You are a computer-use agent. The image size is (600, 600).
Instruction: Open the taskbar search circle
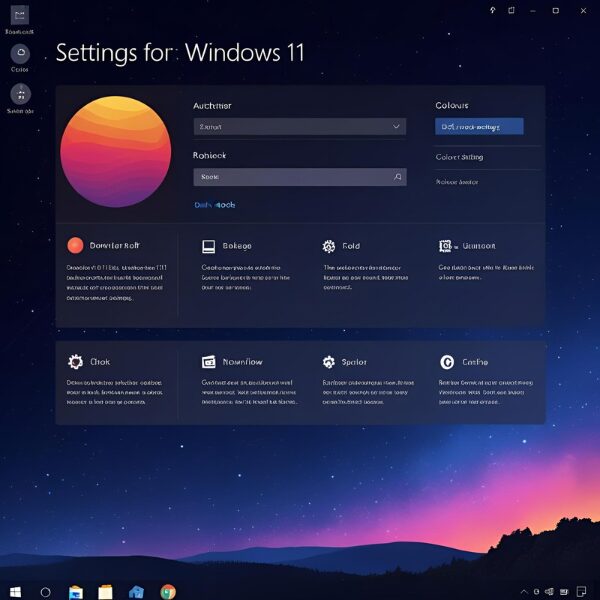pyautogui.click(x=46, y=592)
